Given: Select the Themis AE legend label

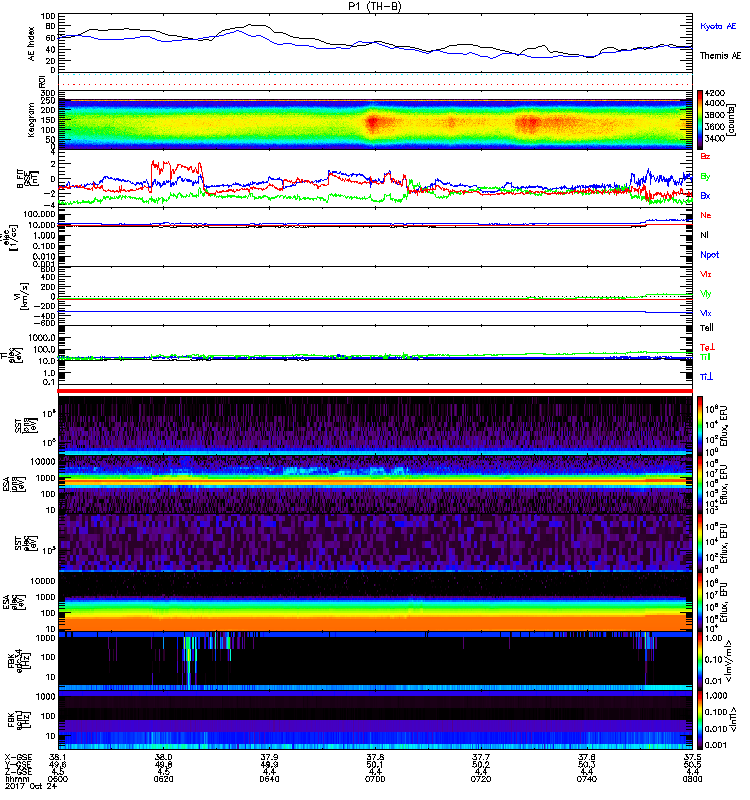Looking at the screenshot, I should coord(720,56).
